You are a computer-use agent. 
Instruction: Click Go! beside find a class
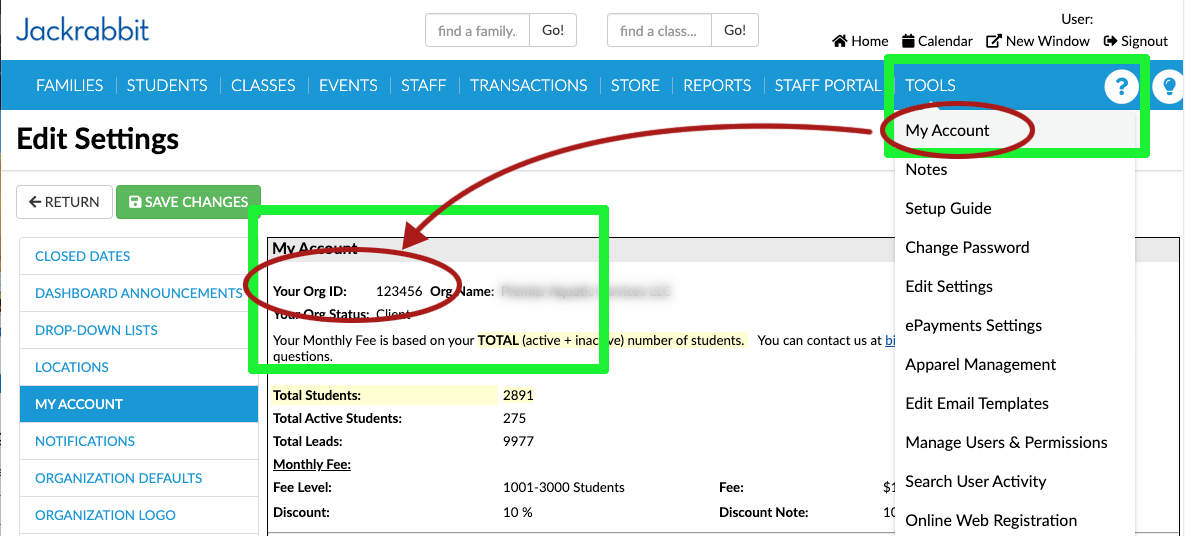click(x=735, y=31)
